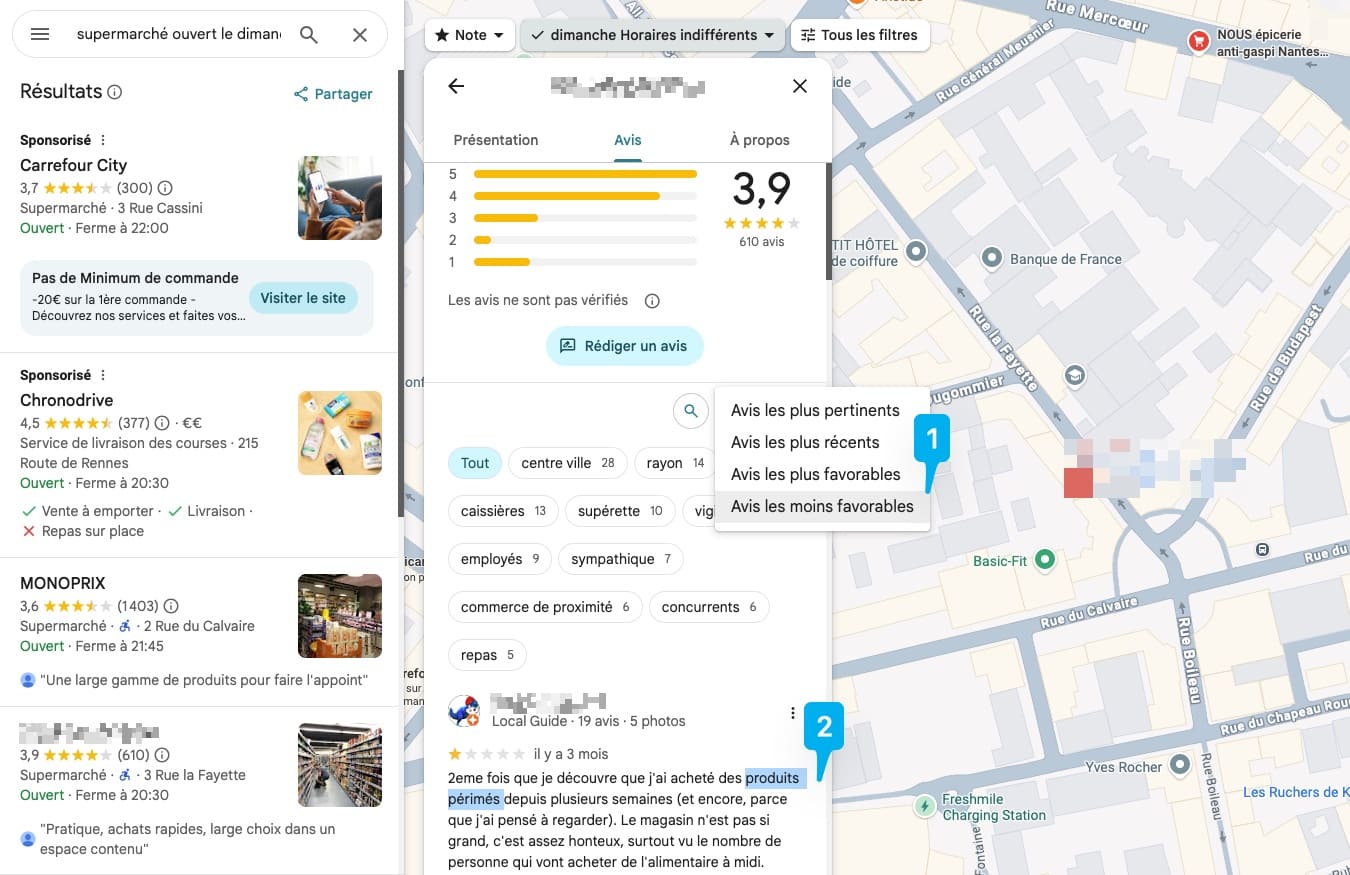Image resolution: width=1350 pixels, height=875 pixels.
Task: Open the dimanche Horaires indifférents dropdown
Action: (x=653, y=35)
